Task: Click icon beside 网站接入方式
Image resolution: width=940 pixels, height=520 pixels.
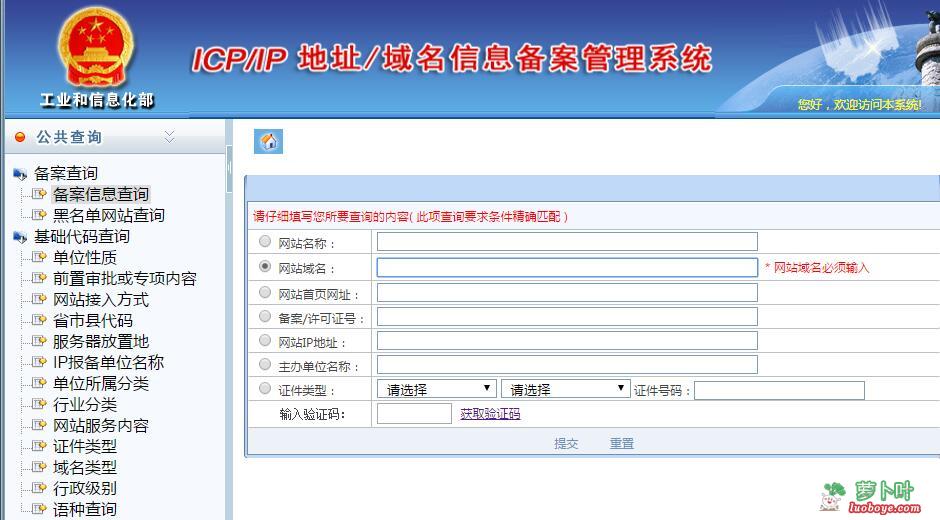Action: 40,299
